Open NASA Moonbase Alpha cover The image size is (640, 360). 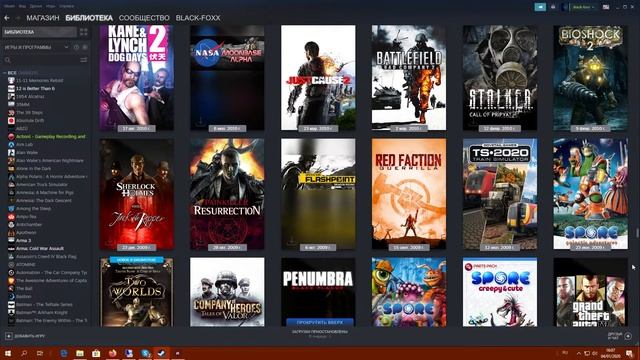tap(227, 78)
